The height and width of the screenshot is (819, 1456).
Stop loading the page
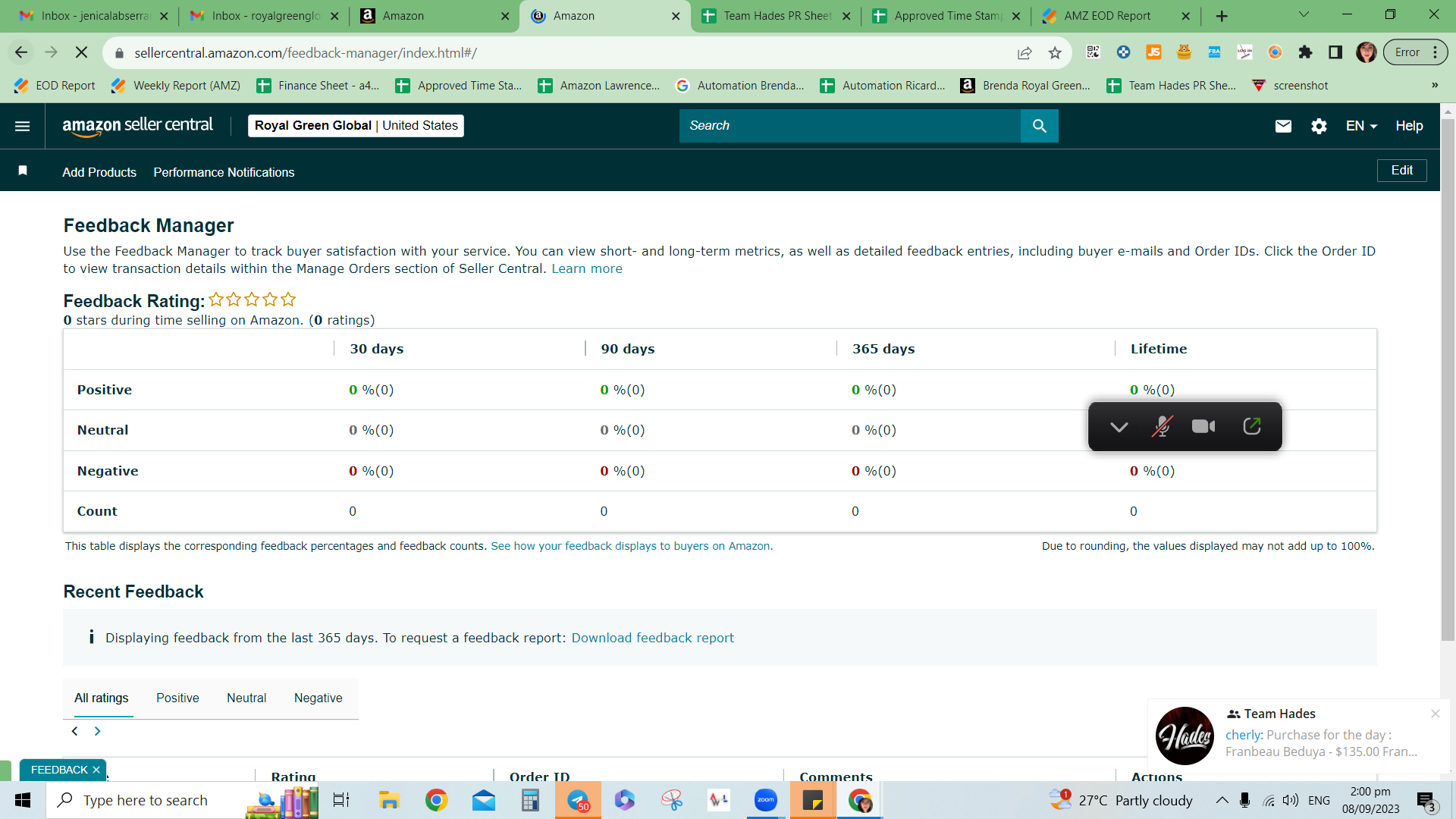coord(82,52)
